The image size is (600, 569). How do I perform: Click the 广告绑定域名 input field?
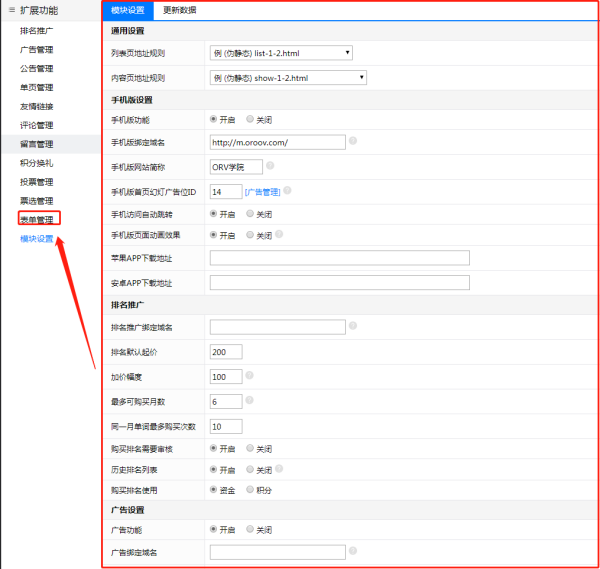click(277, 552)
